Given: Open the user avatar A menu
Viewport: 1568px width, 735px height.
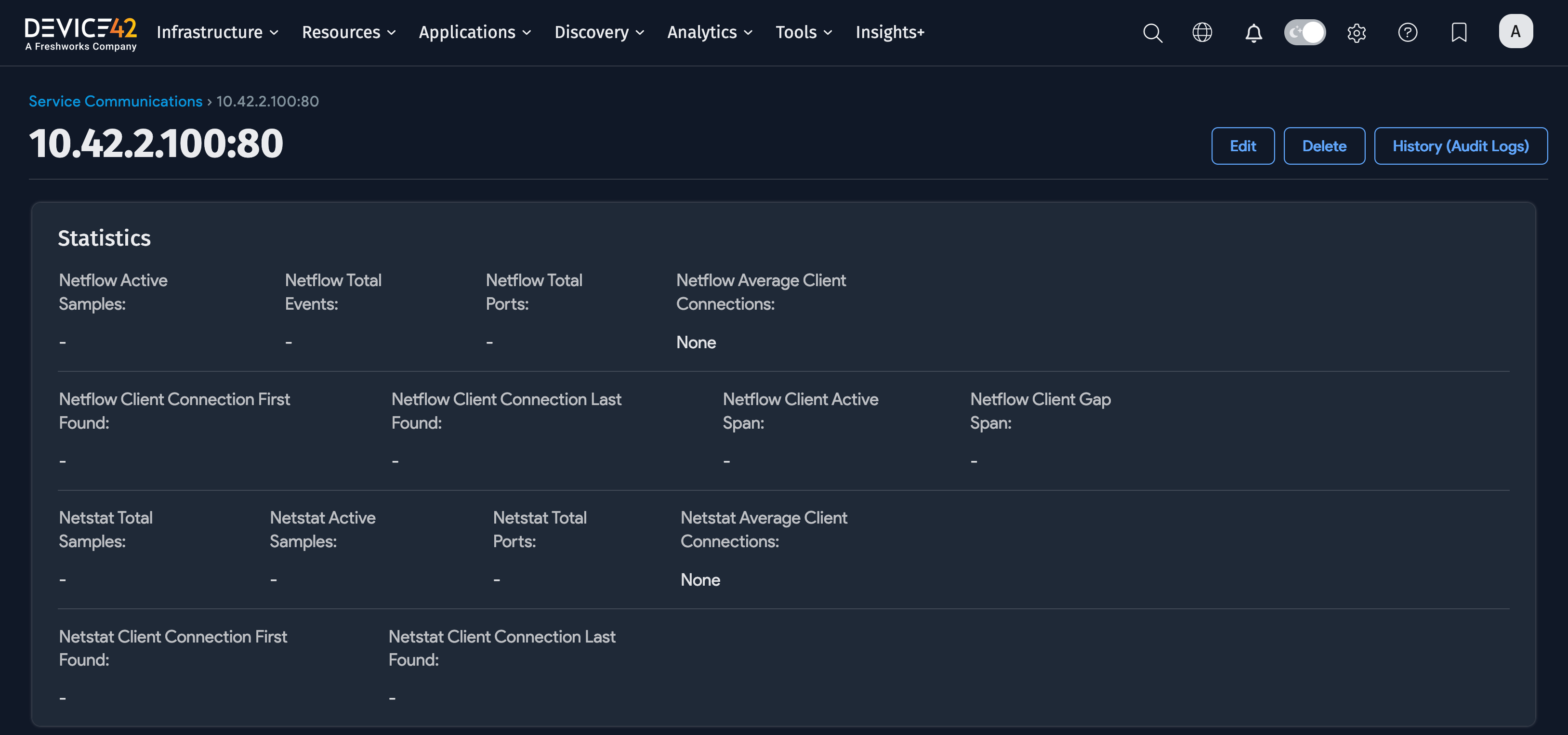Looking at the screenshot, I should [1515, 31].
